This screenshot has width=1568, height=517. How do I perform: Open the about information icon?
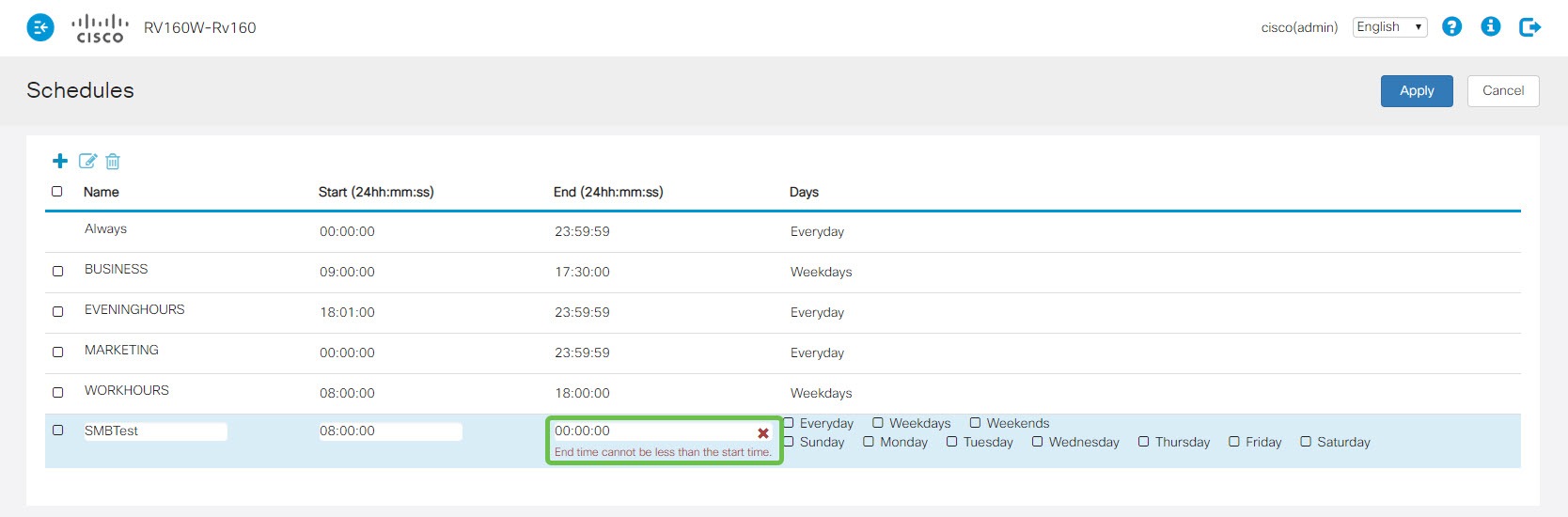tap(1490, 27)
